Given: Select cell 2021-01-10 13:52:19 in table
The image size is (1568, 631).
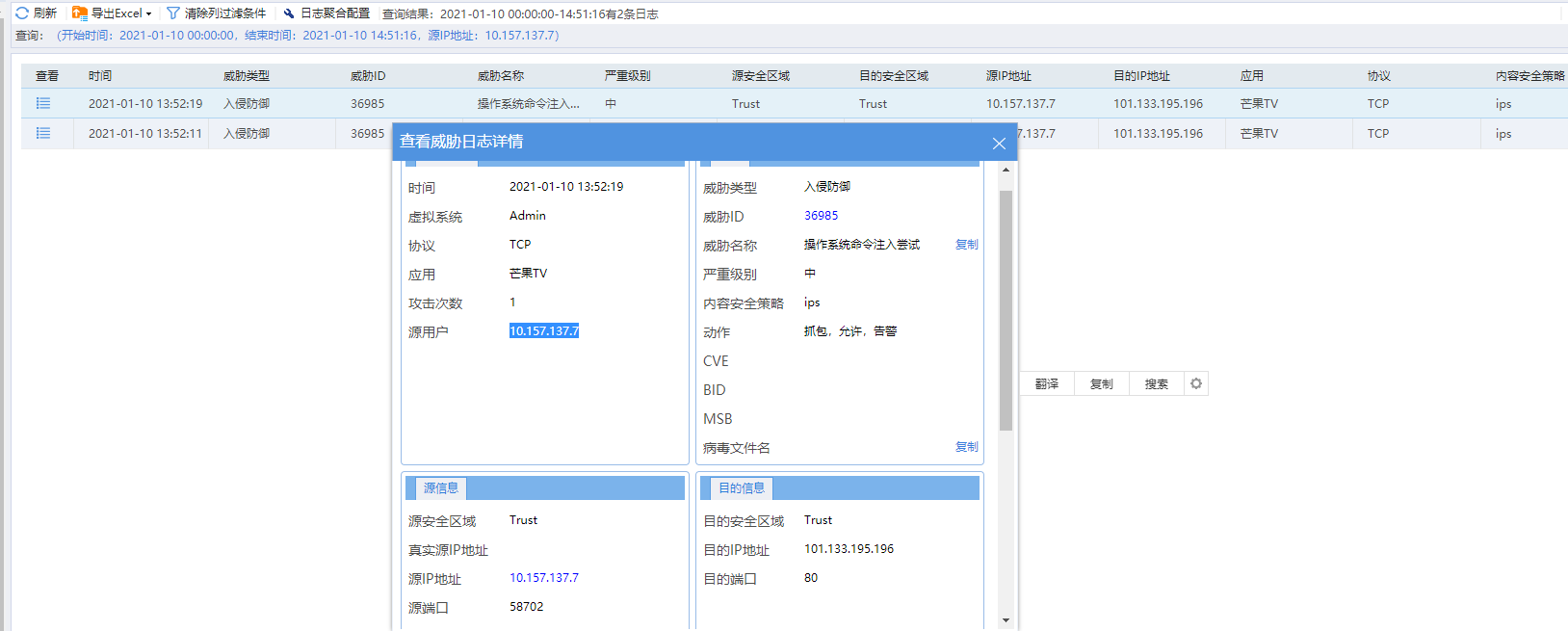Looking at the screenshot, I should [x=145, y=103].
